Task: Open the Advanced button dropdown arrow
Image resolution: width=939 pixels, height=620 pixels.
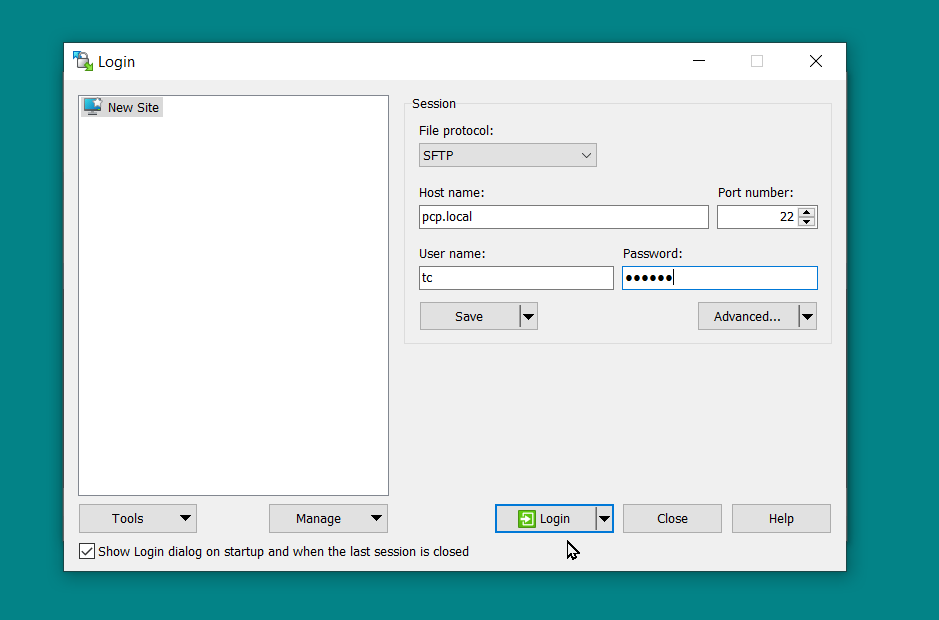Action: point(807,317)
